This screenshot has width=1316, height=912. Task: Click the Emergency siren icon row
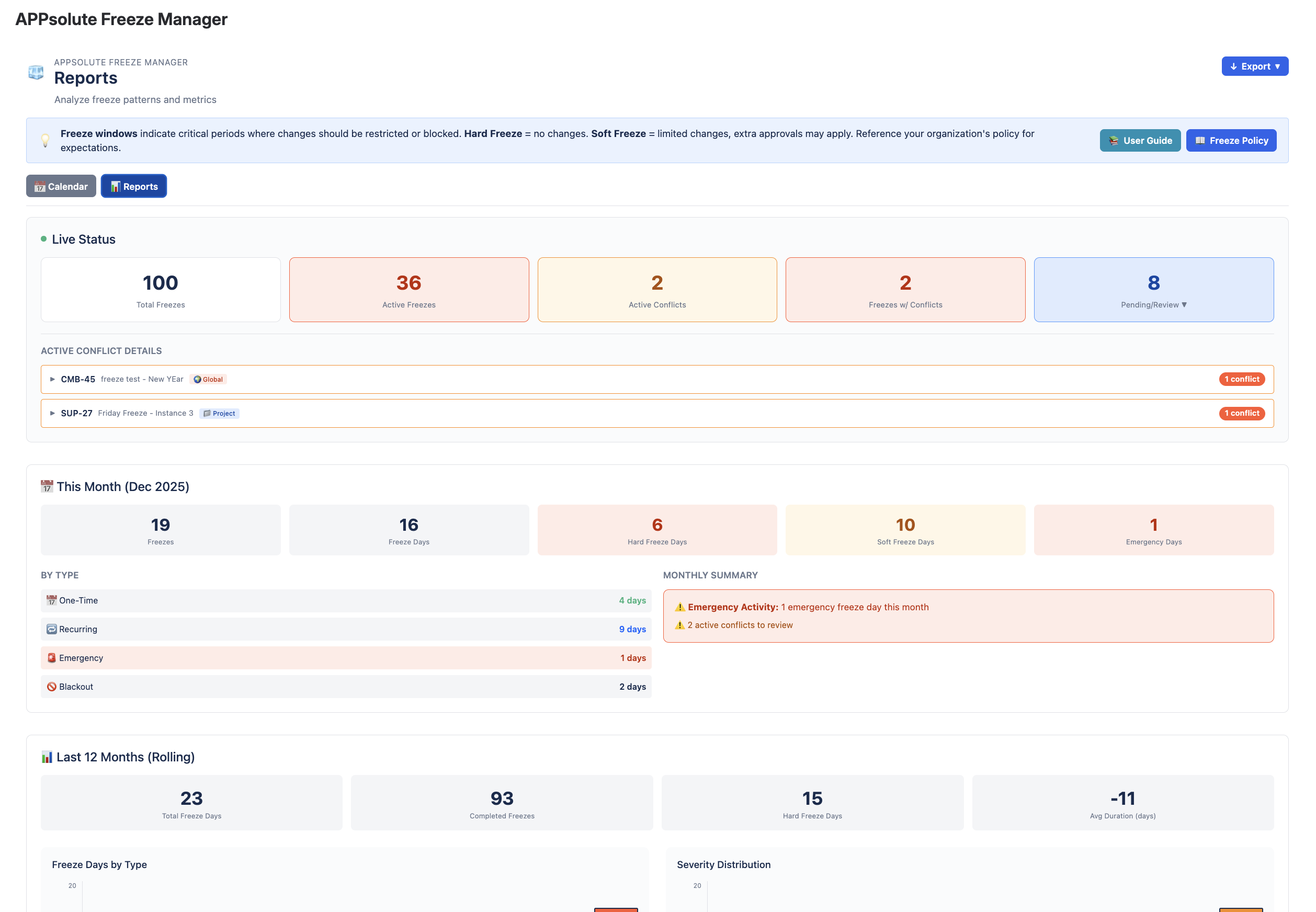pyautogui.click(x=51, y=658)
